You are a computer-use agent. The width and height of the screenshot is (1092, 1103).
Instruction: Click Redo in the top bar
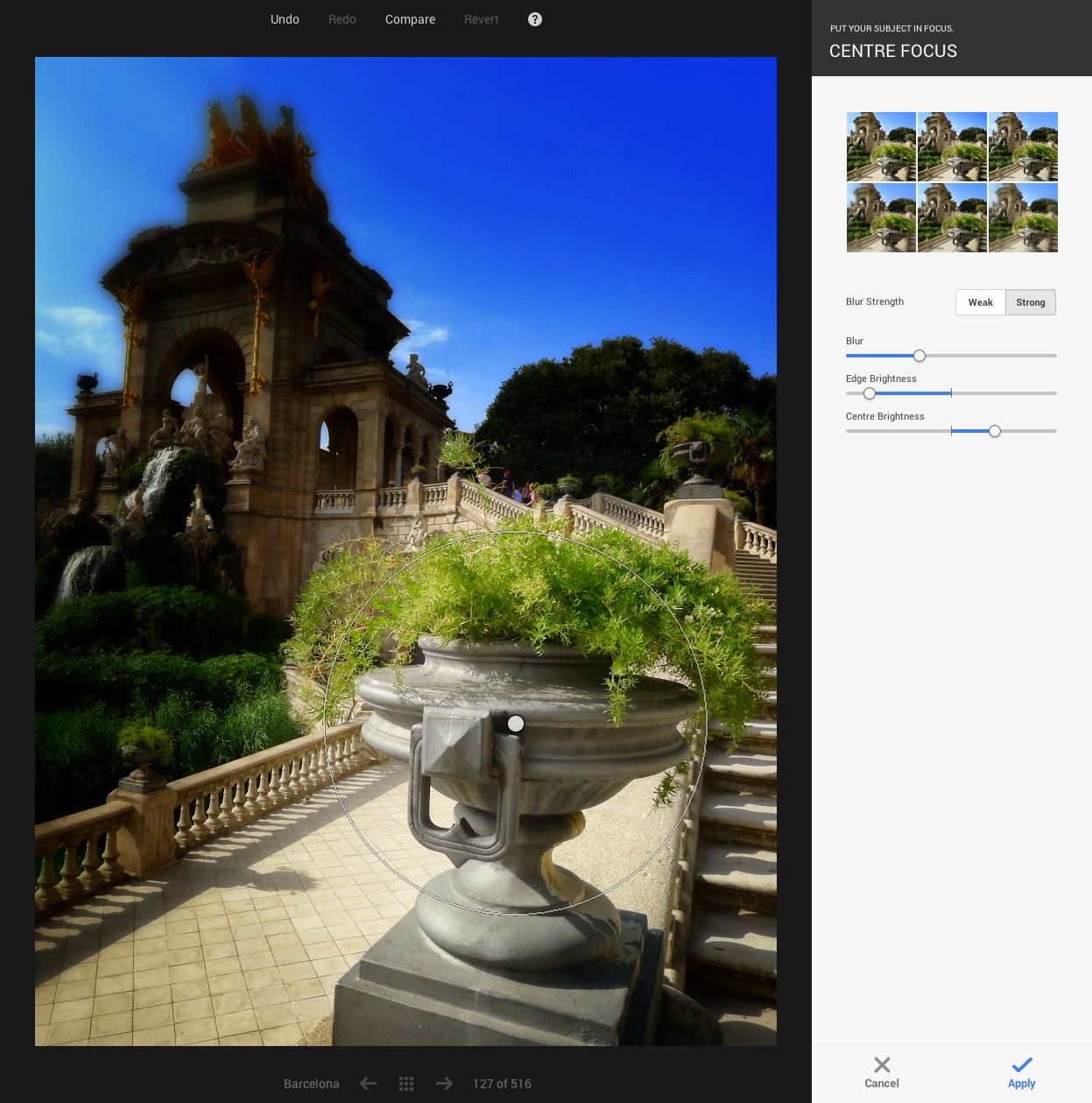342,19
